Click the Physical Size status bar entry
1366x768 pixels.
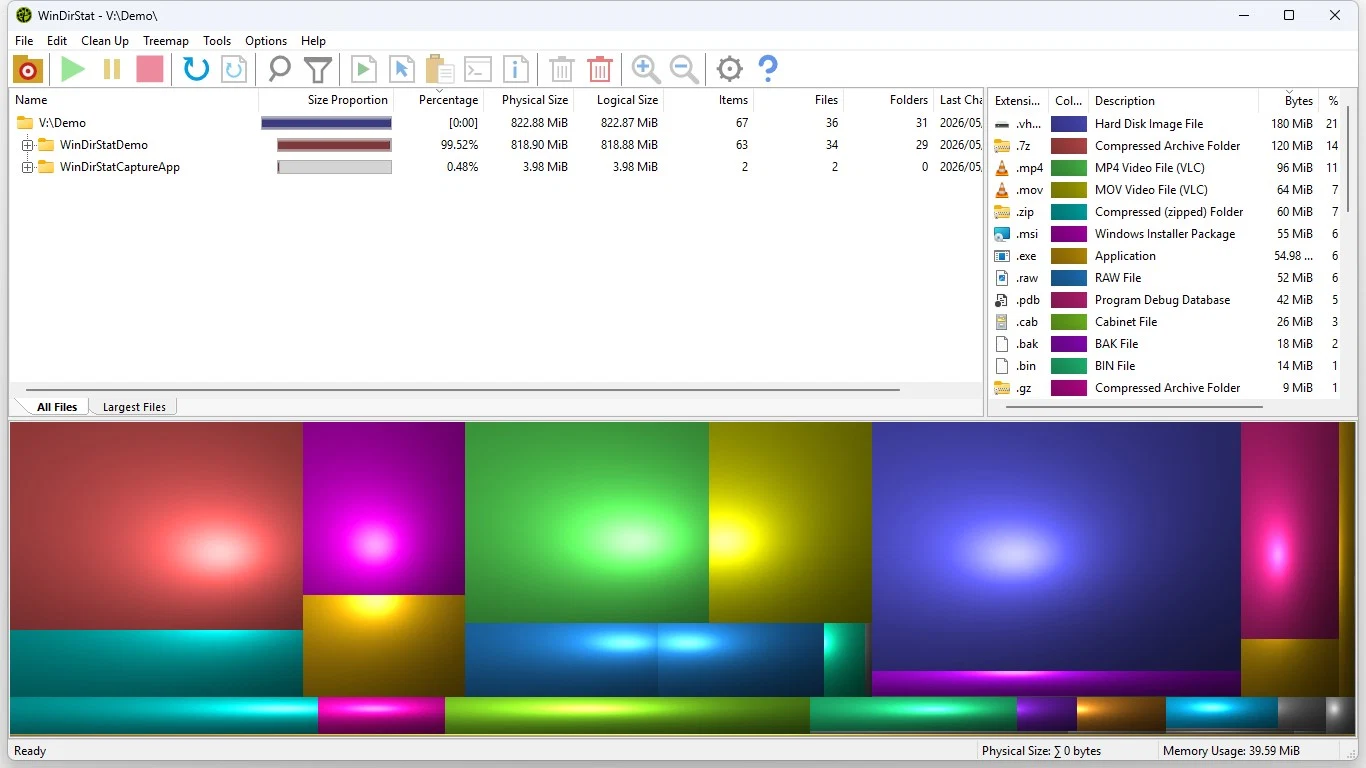(x=1041, y=751)
